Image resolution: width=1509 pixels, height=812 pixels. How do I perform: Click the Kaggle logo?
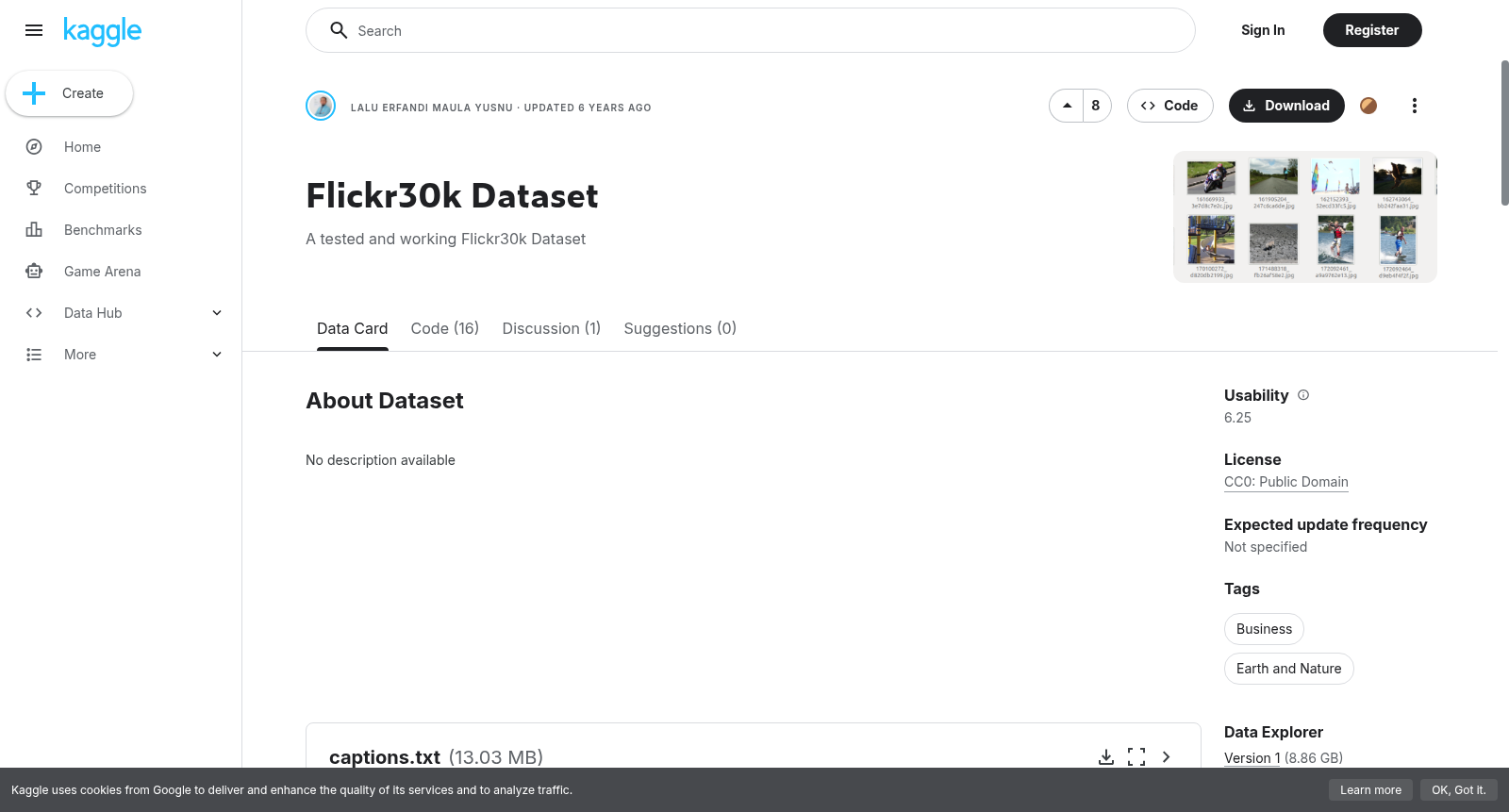(x=102, y=31)
